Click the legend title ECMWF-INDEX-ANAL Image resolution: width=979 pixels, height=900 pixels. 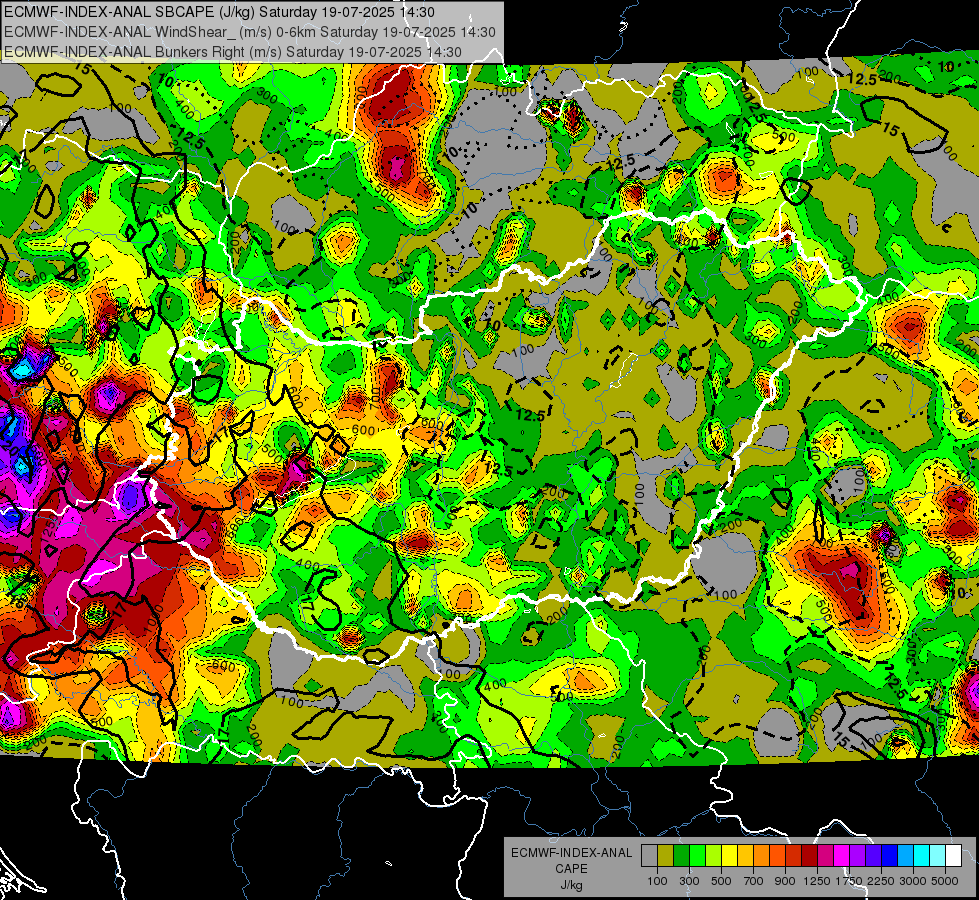[571, 853]
